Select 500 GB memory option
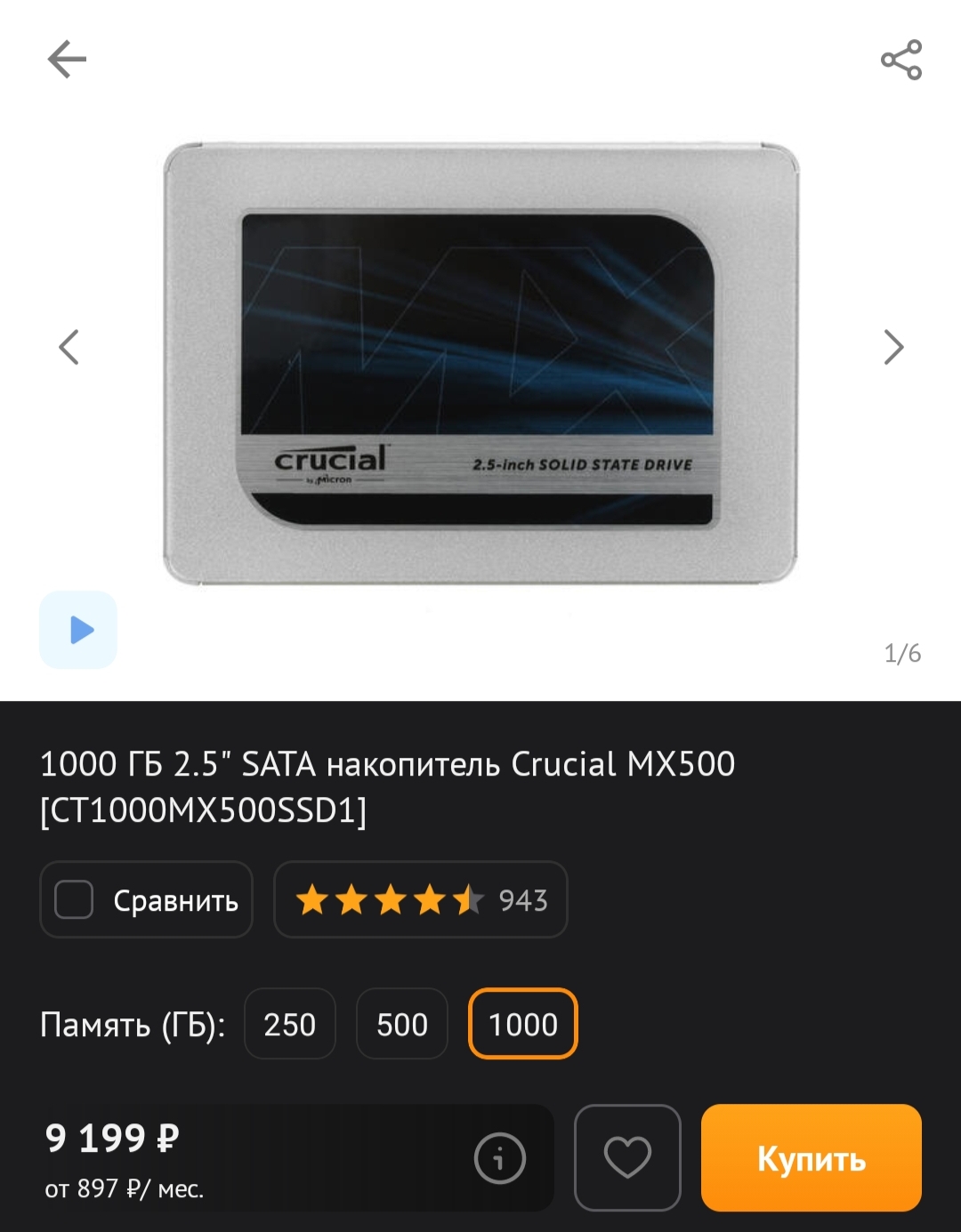The width and height of the screenshot is (961, 1232). pos(402,1024)
